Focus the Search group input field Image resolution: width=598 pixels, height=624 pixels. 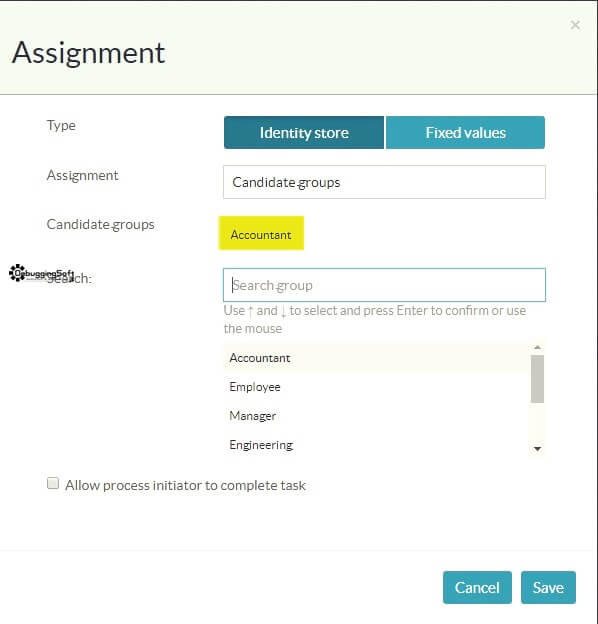[384, 285]
